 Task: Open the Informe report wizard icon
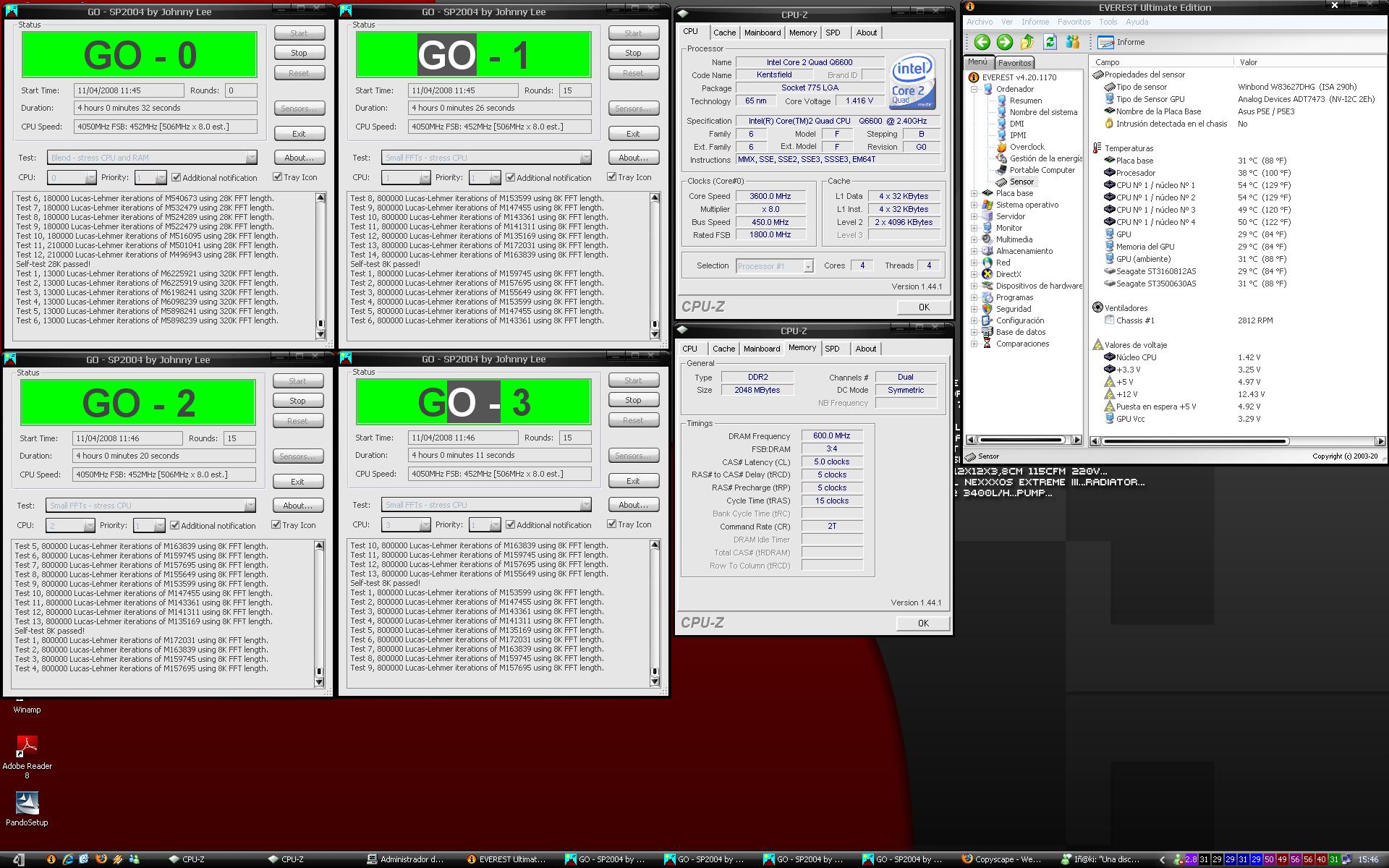coord(1105,42)
